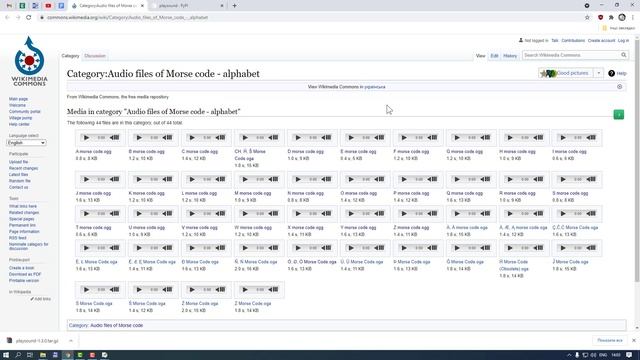This screenshot has width=640, height=360.
Task: Open the Upload file sidebar link
Action: (x=18, y=162)
